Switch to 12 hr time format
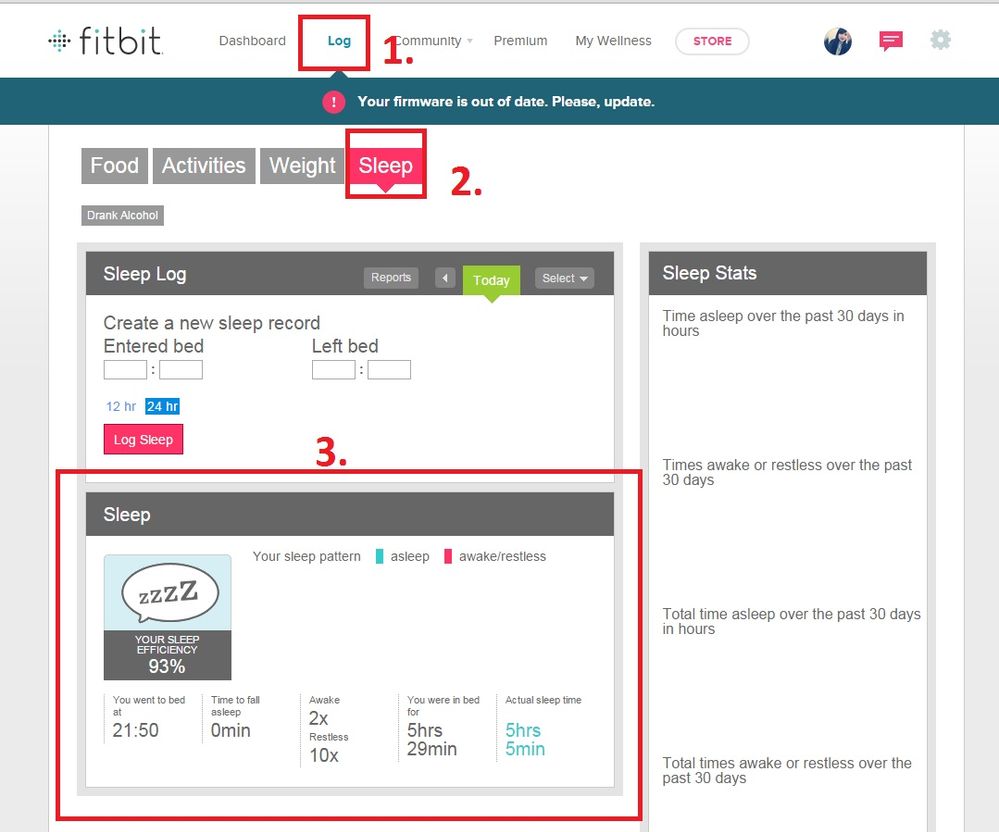This screenshot has height=832, width=999. pos(121,406)
